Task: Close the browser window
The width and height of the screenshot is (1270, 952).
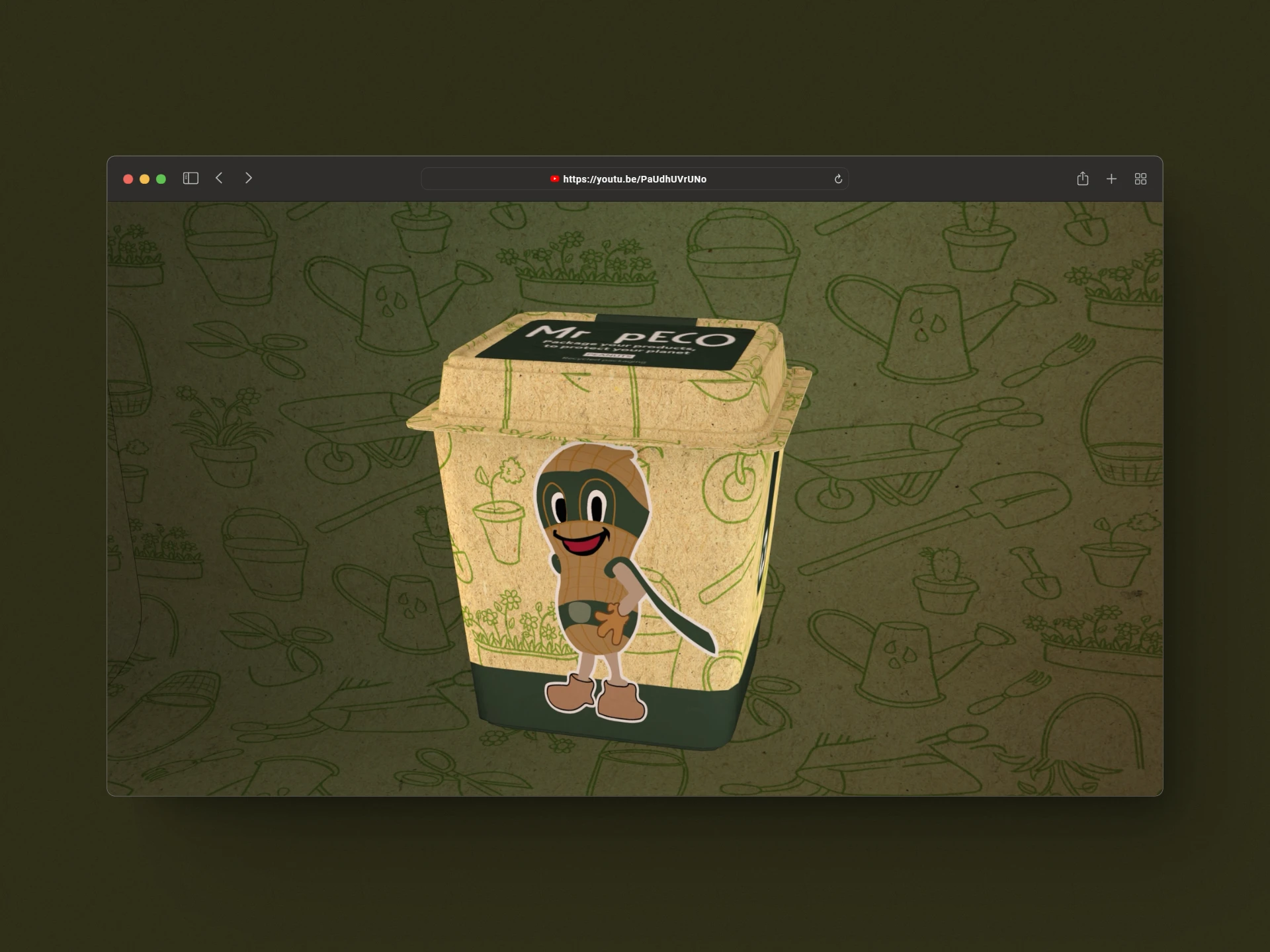Action: coord(128,179)
